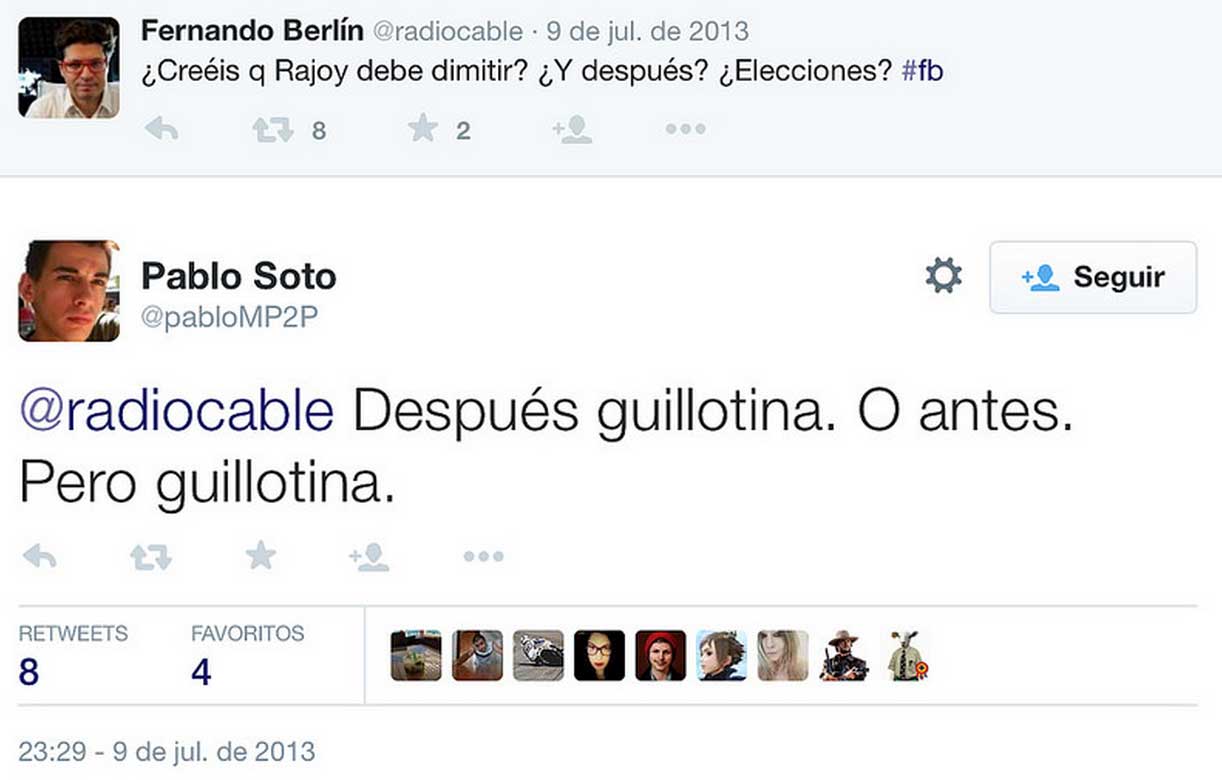1222x780 pixels.
Task: Open more options on Fernando's tweet
Action: click(685, 129)
